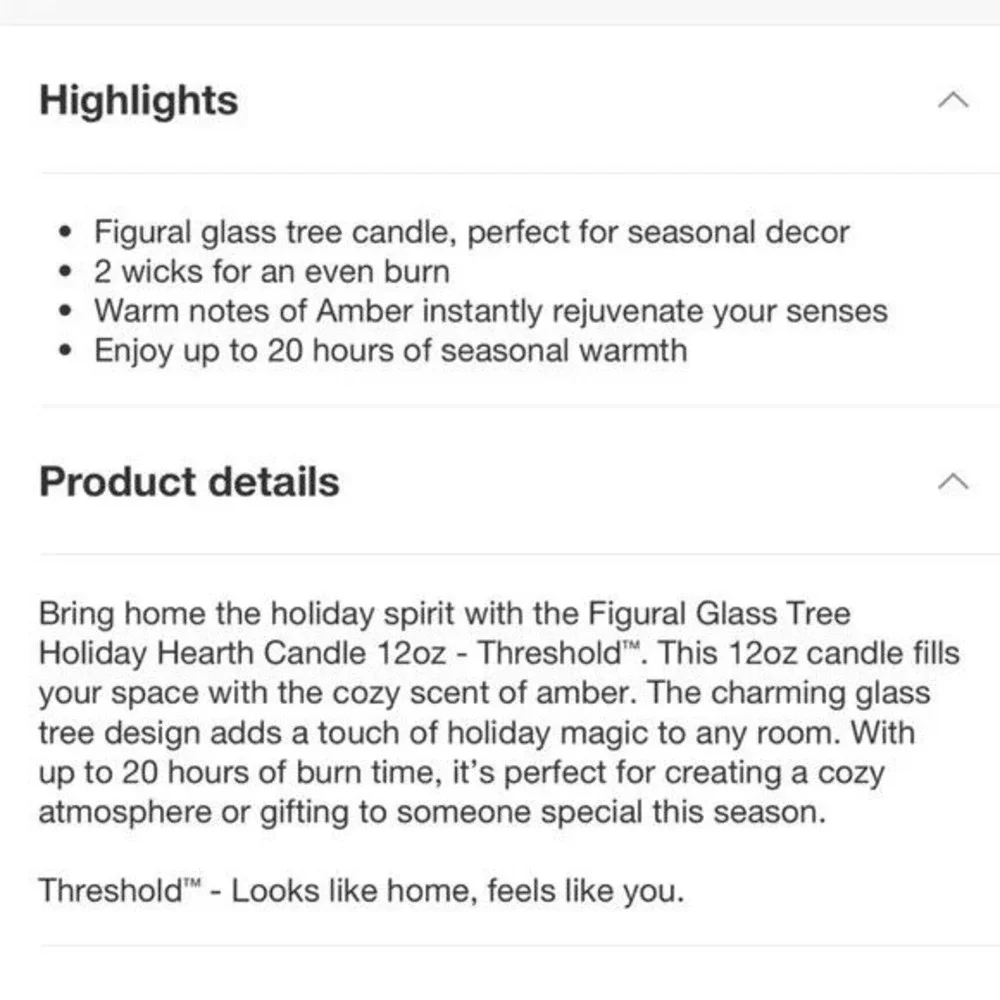Select the bullet dot before "Figural glass tree candle"
The height and width of the screenshot is (1000, 1000).
65,232
